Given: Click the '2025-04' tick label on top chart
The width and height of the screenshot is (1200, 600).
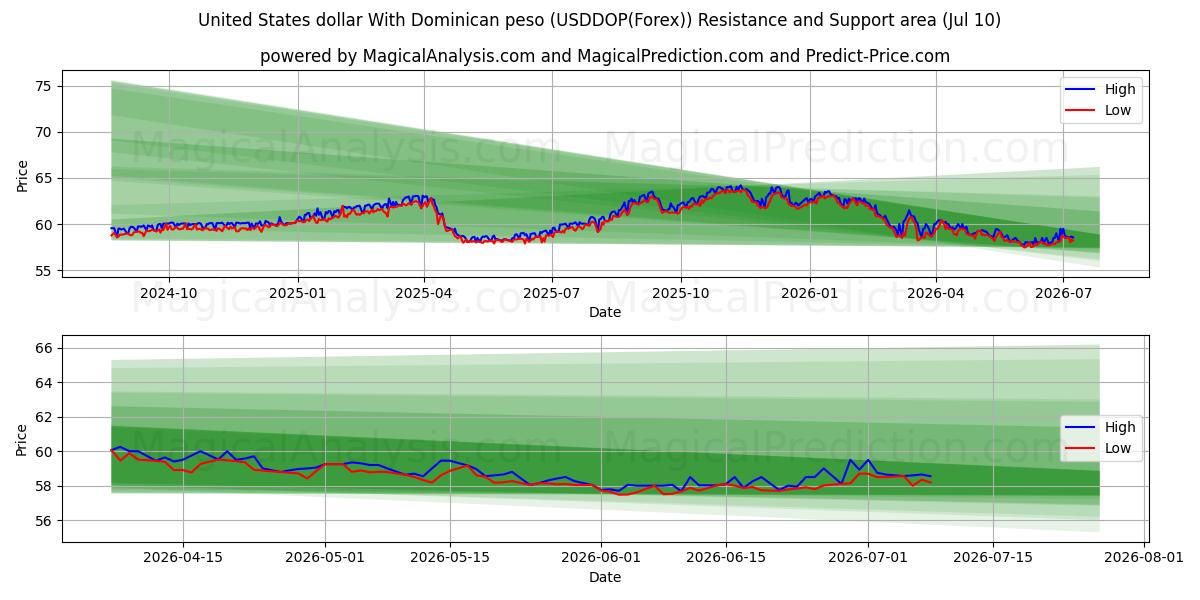Looking at the screenshot, I should click(x=425, y=292).
